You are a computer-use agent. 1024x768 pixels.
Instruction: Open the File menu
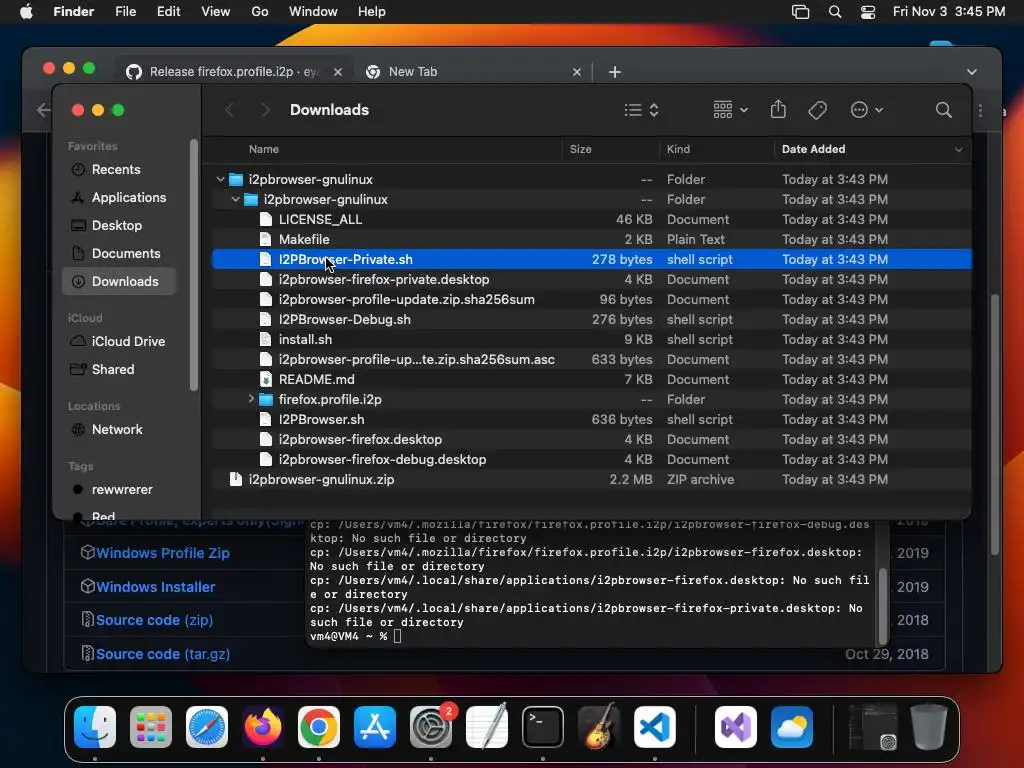125,12
